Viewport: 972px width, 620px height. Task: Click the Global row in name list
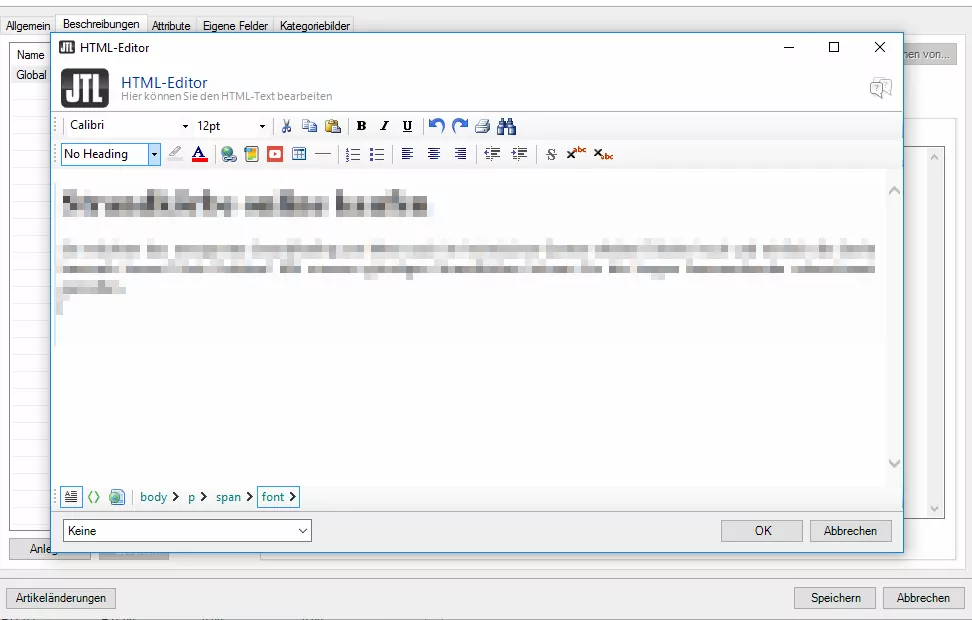(x=31, y=74)
